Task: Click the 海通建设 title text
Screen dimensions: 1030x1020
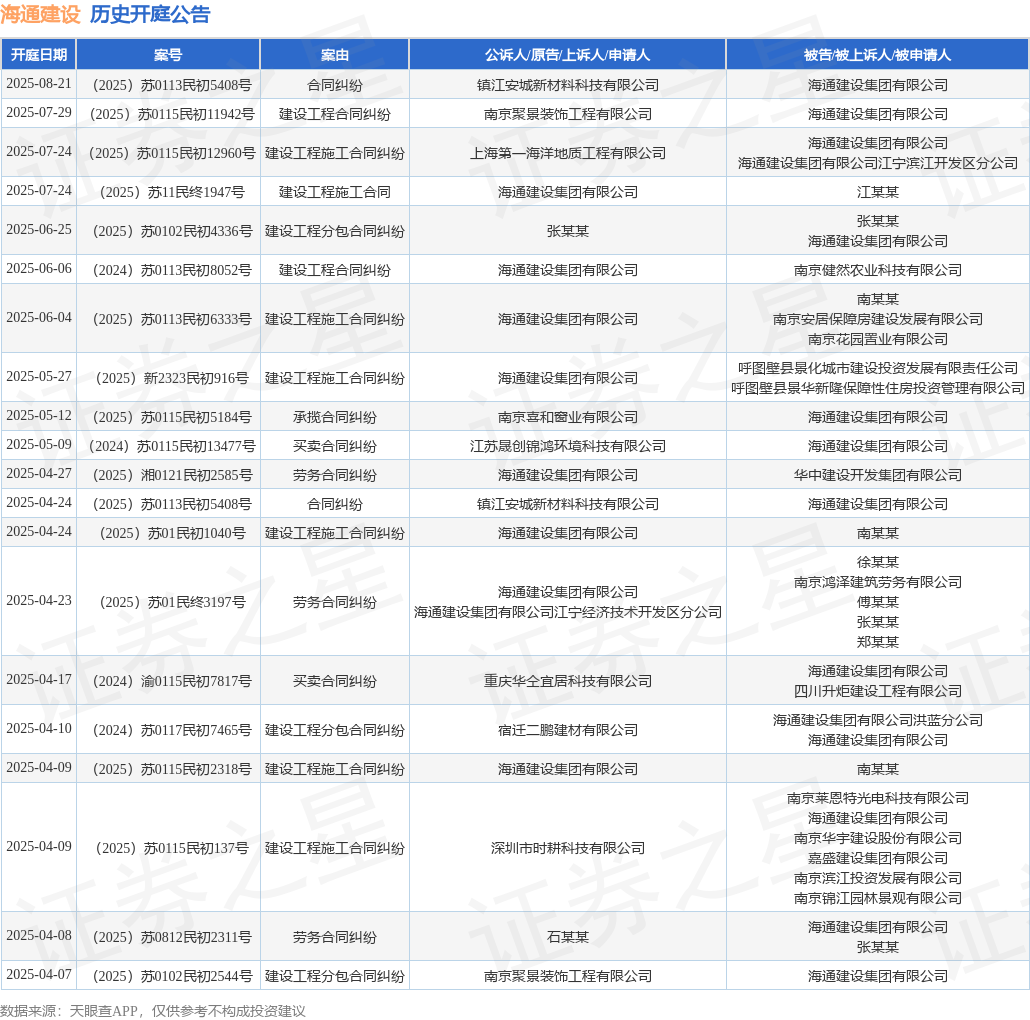Action: pos(40,14)
